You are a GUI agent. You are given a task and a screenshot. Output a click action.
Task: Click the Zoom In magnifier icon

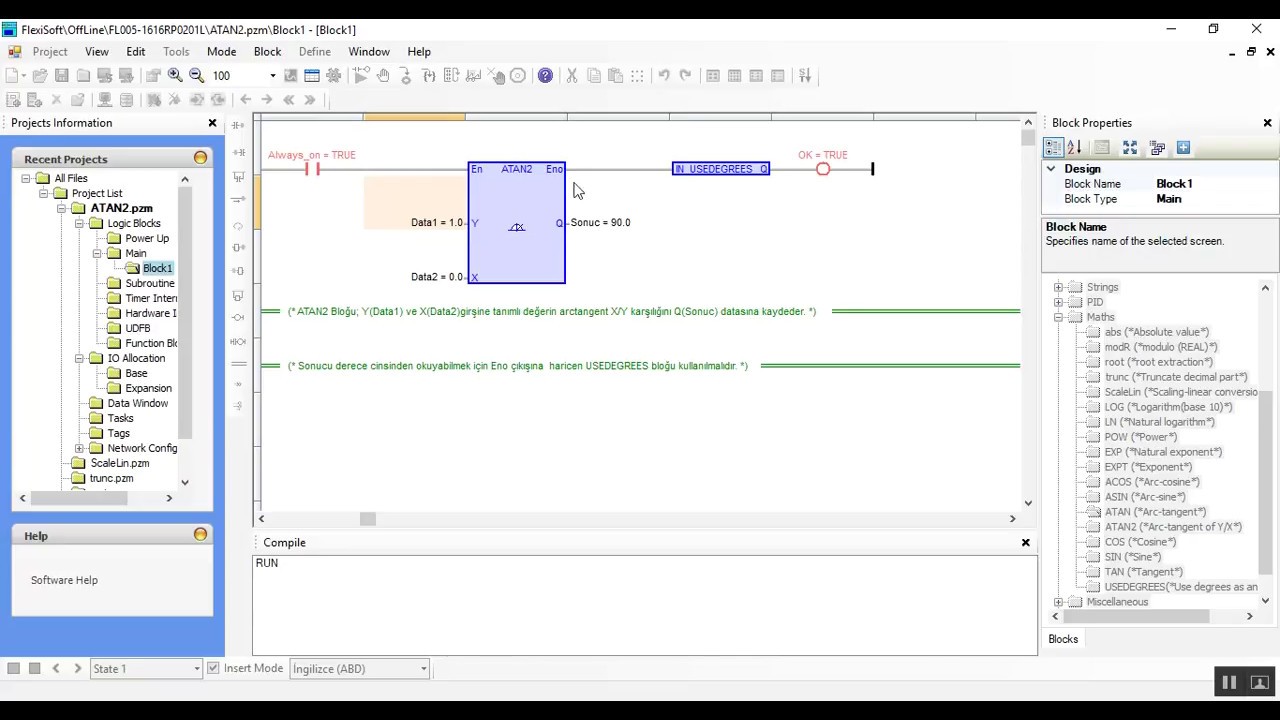point(175,76)
